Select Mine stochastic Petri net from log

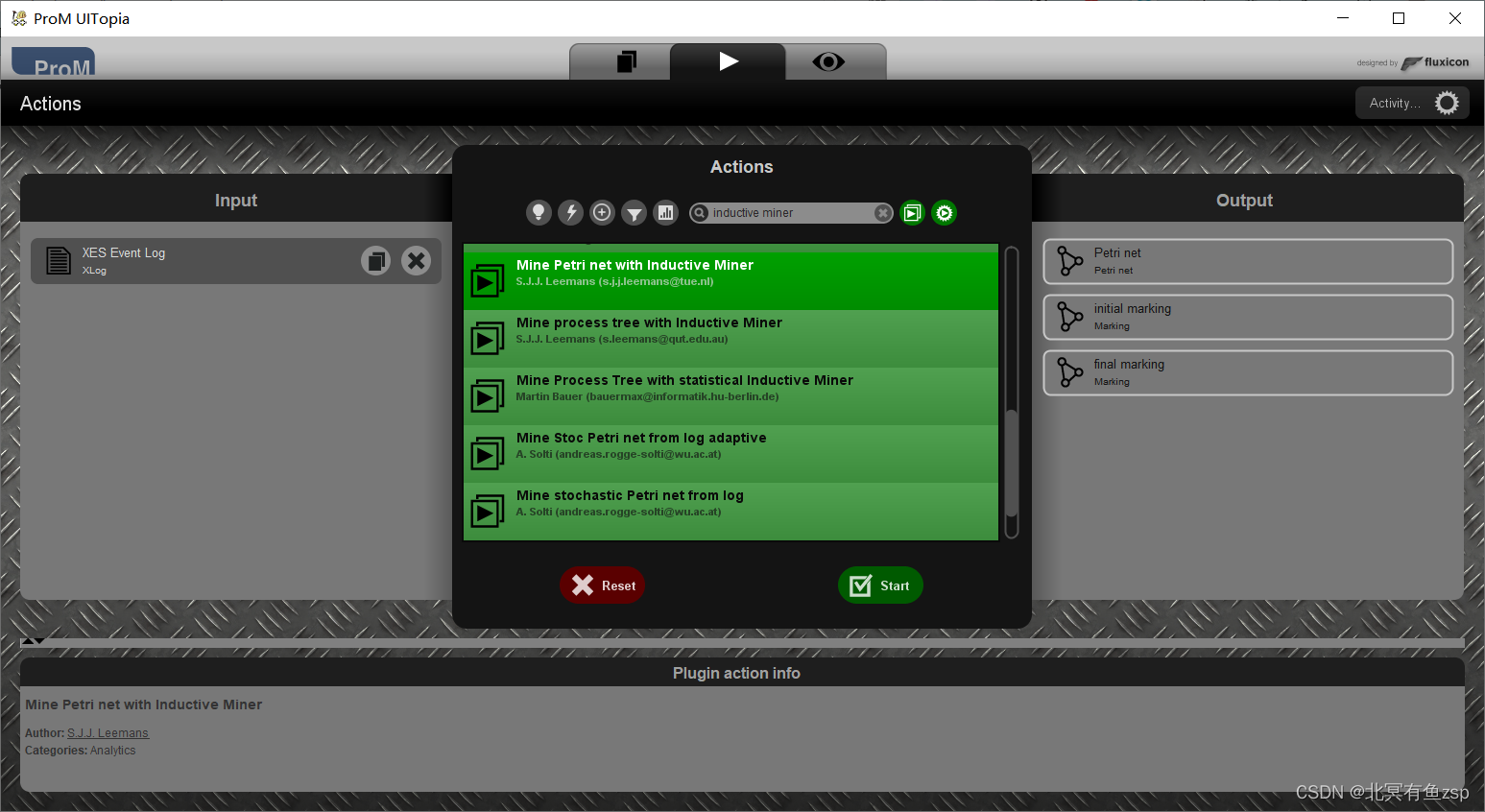(731, 511)
